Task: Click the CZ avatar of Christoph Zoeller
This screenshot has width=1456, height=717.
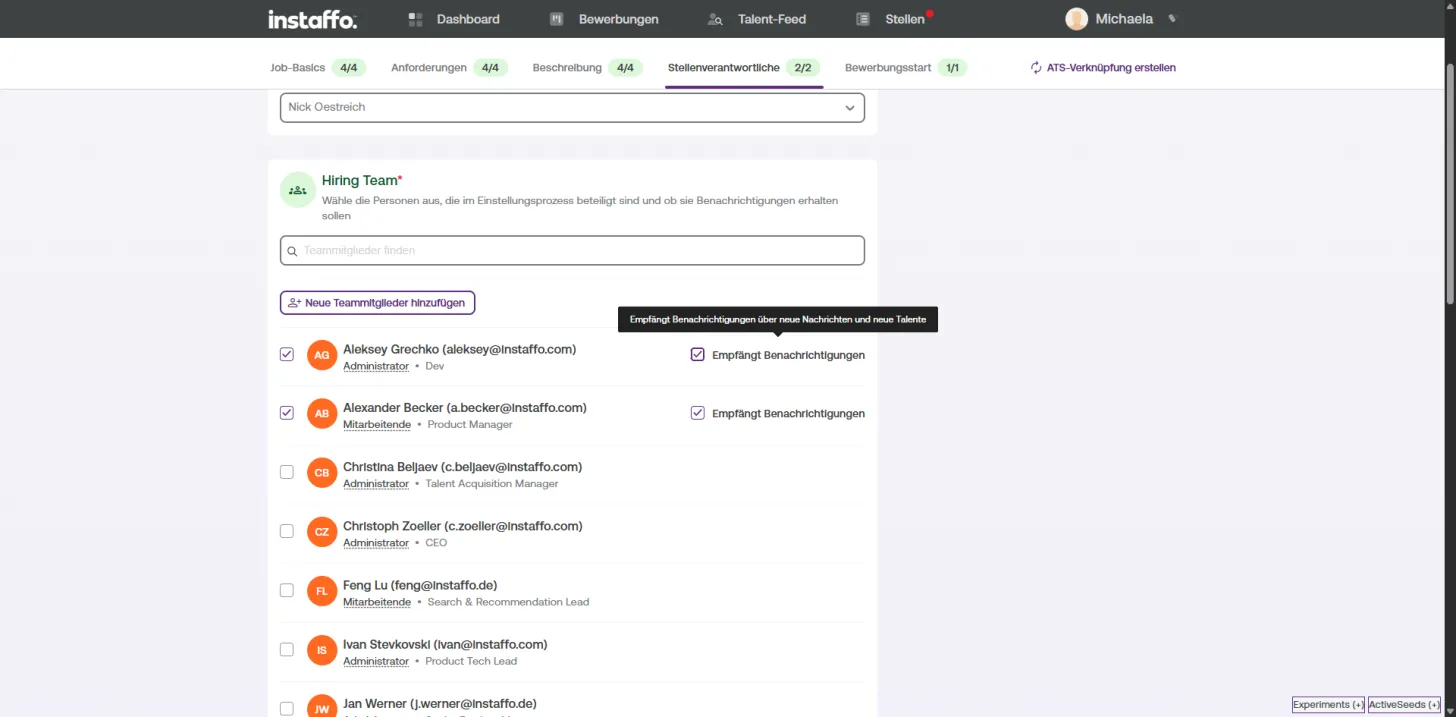Action: (x=322, y=532)
